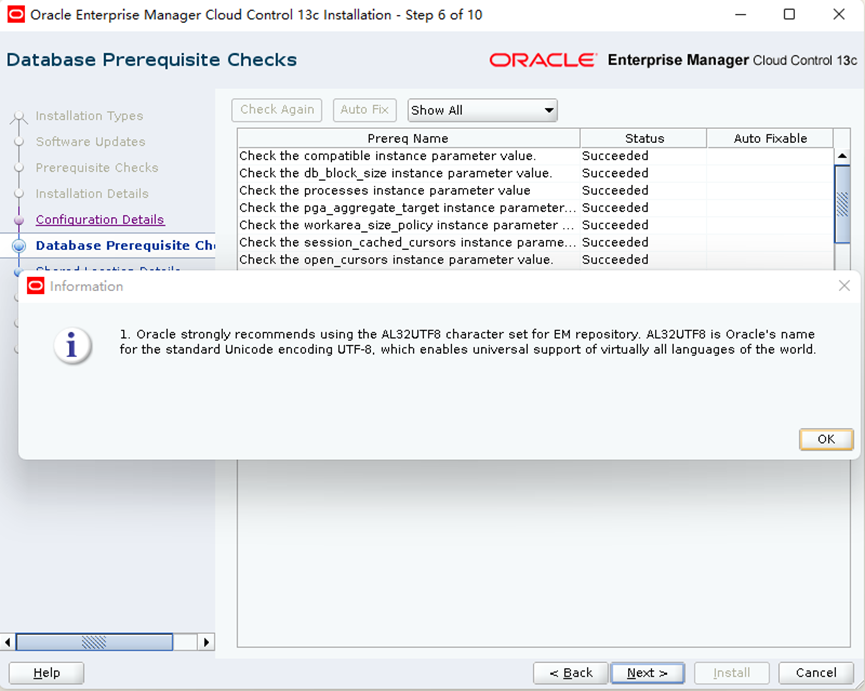Image resolution: width=865 pixels, height=691 pixels.
Task: Select the Installation Details step
Action: coord(92,194)
